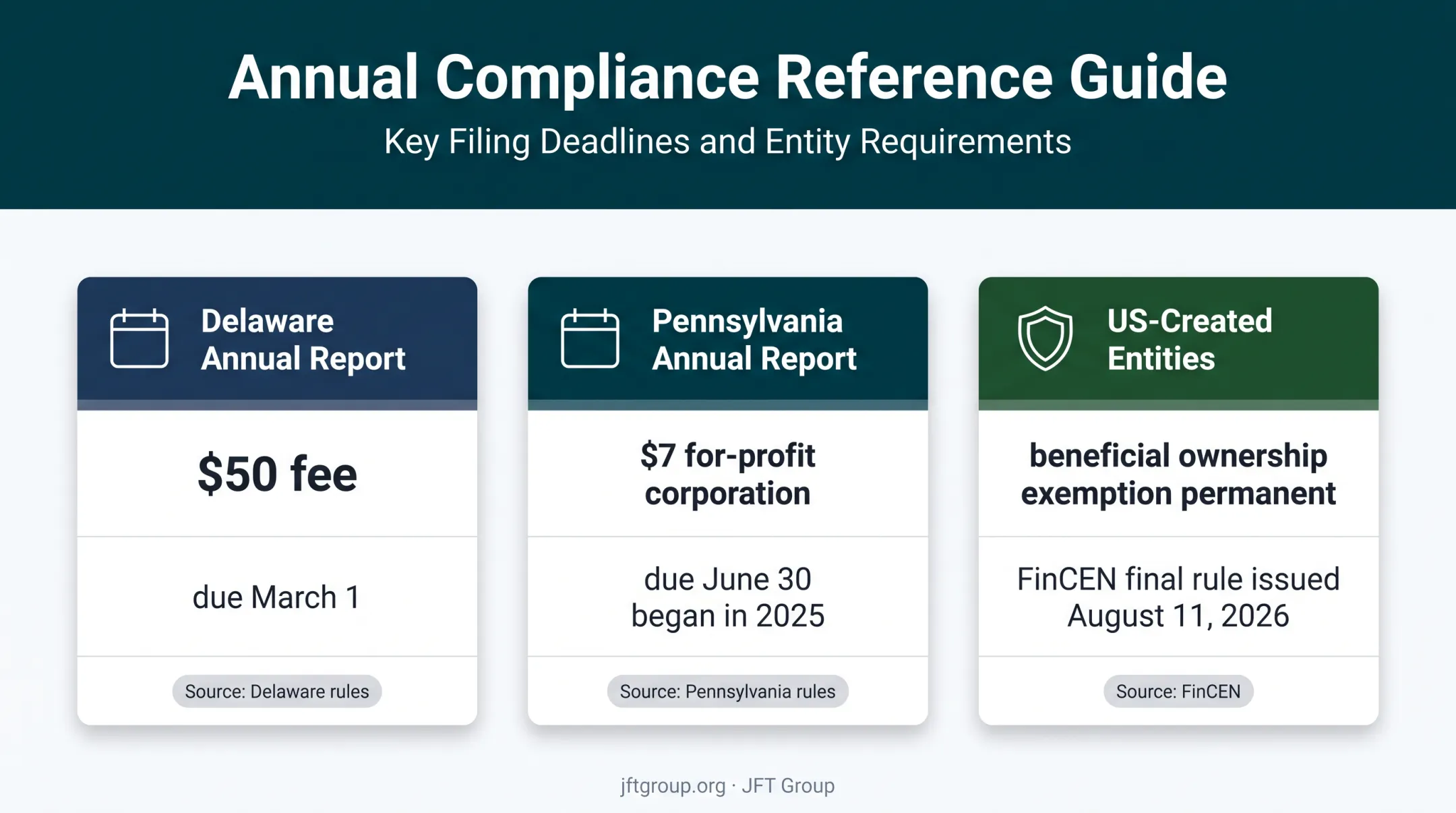This screenshot has width=1456, height=813.
Task: Open the jftgroup.org · JFT Group footer link
Action: tap(727, 785)
